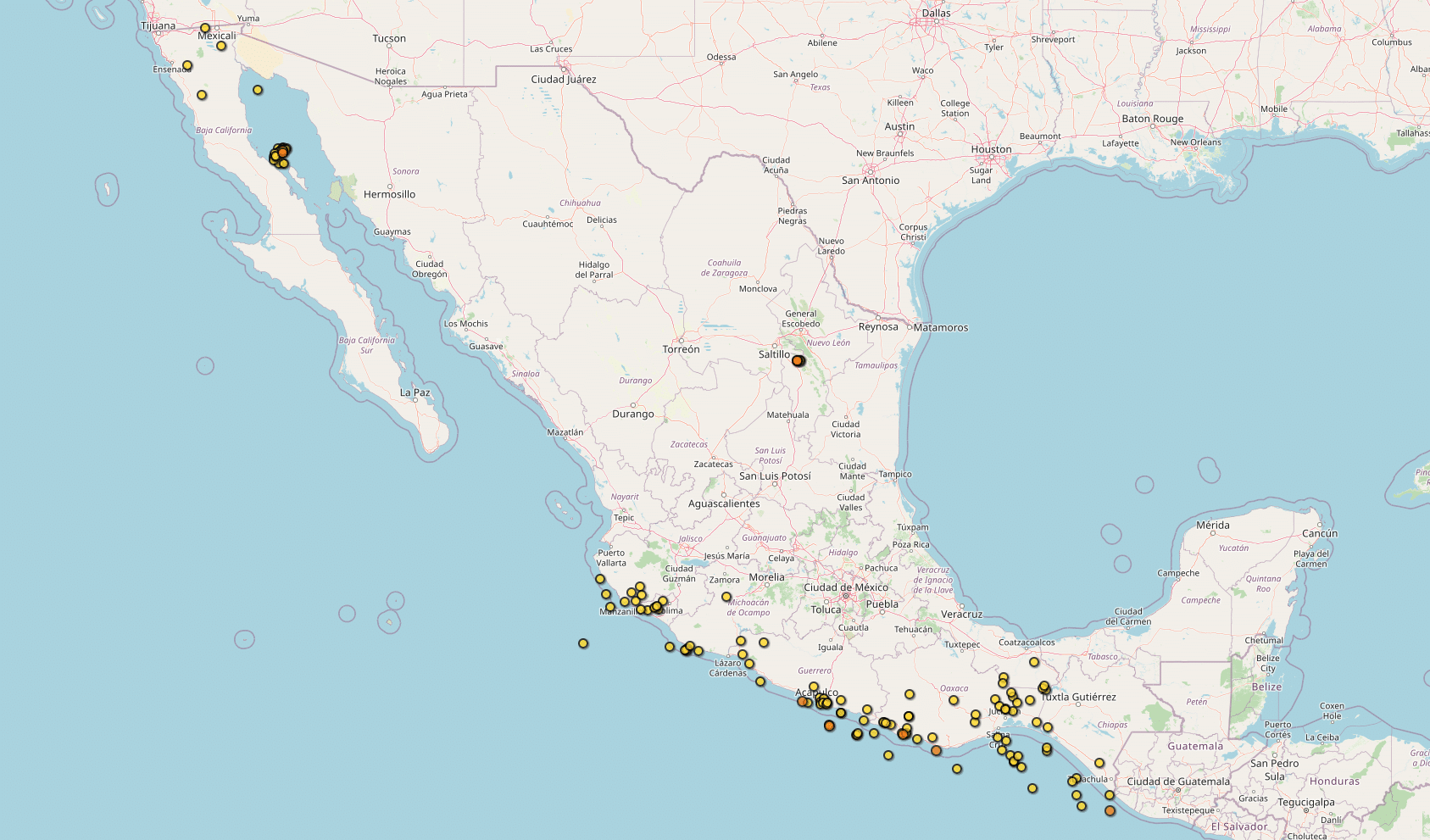The image size is (1430, 840).
Task: Select the Matamoros label
Action: 941,327
